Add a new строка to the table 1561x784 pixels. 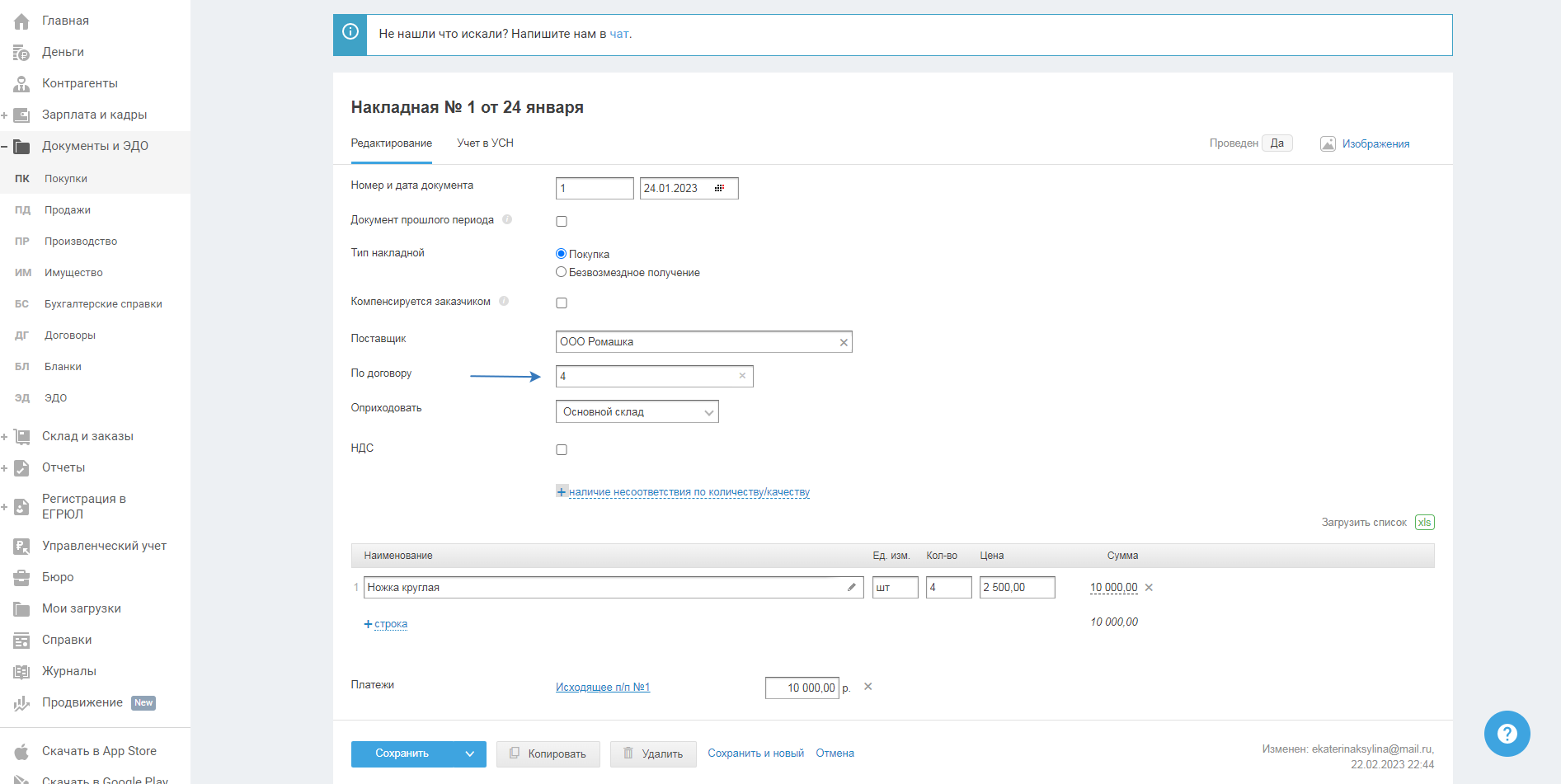(386, 624)
